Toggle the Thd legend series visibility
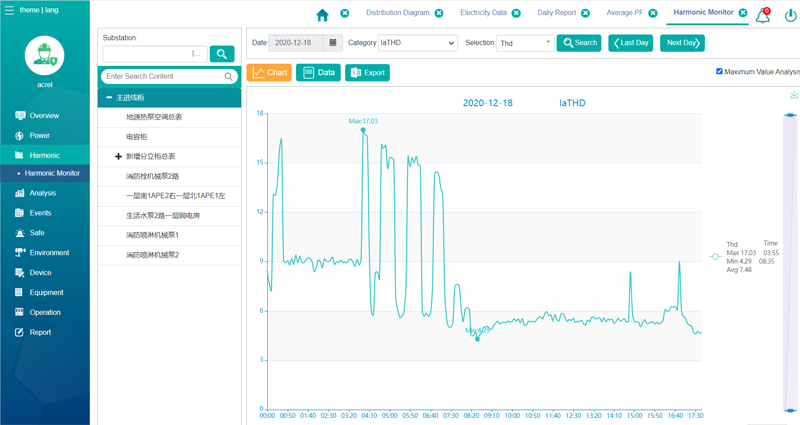 [x=715, y=257]
